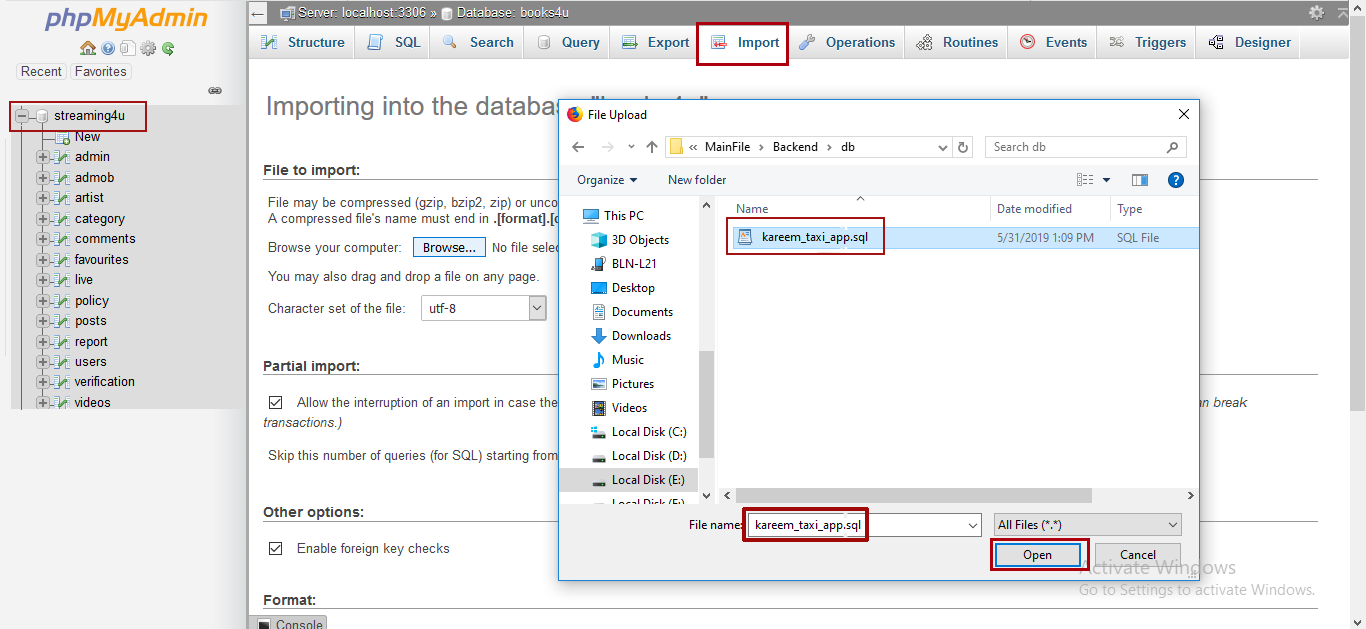This screenshot has height=629, width=1366.
Task: Collapse the streaming4u database tree
Action: 22,116
